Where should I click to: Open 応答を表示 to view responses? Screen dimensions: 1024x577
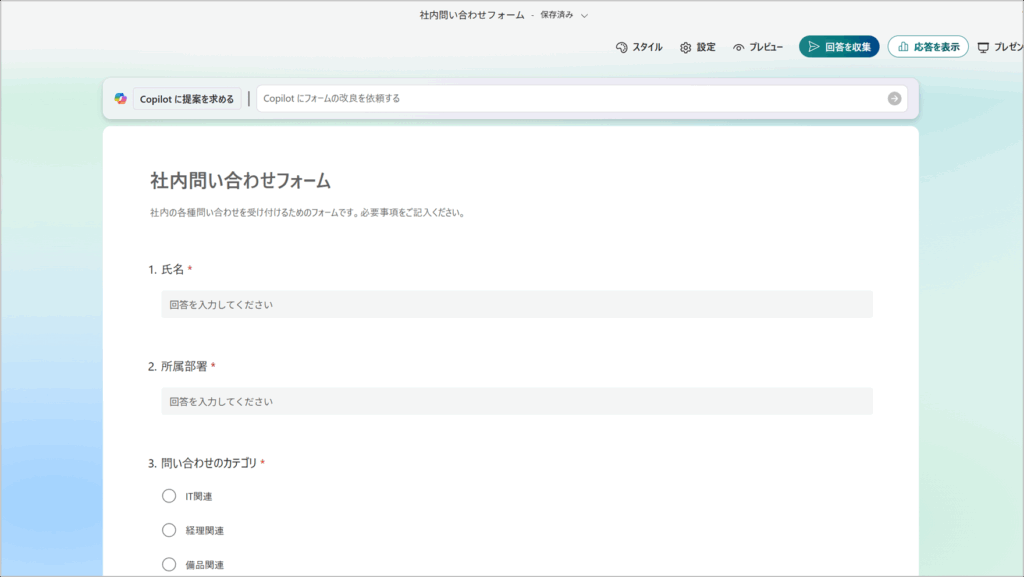[928, 47]
